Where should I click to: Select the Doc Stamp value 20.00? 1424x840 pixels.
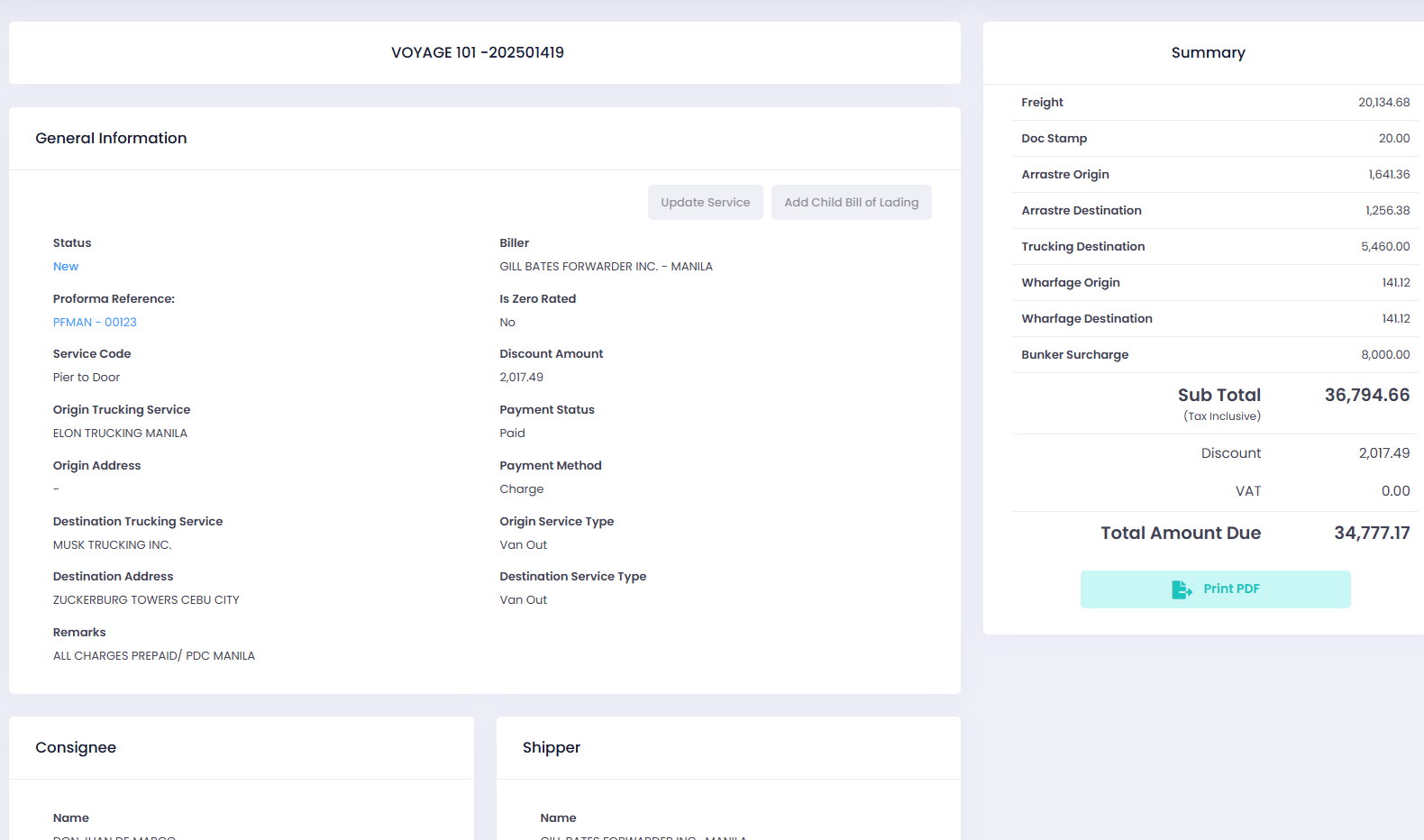click(x=1394, y=139)
